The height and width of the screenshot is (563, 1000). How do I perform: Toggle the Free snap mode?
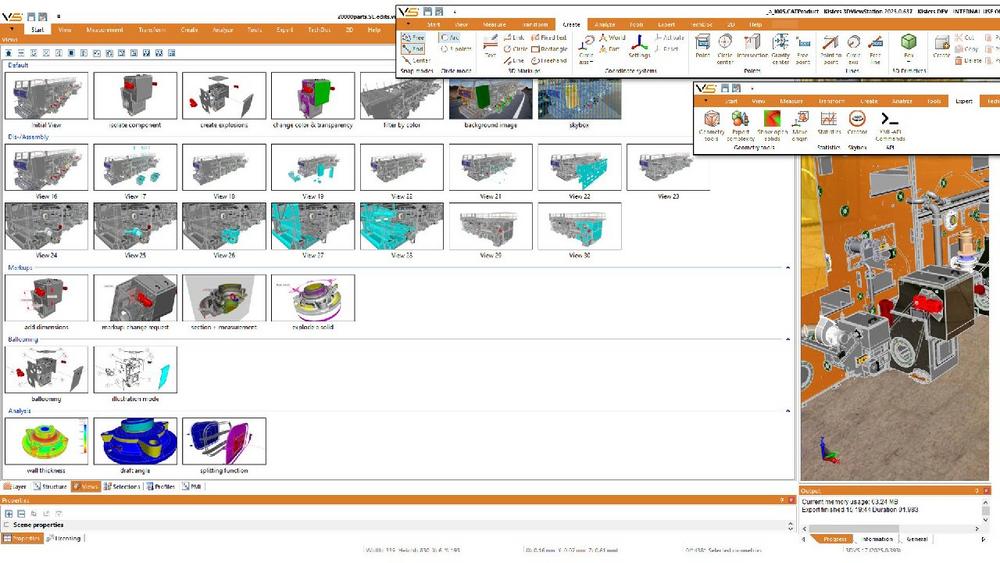414,37
